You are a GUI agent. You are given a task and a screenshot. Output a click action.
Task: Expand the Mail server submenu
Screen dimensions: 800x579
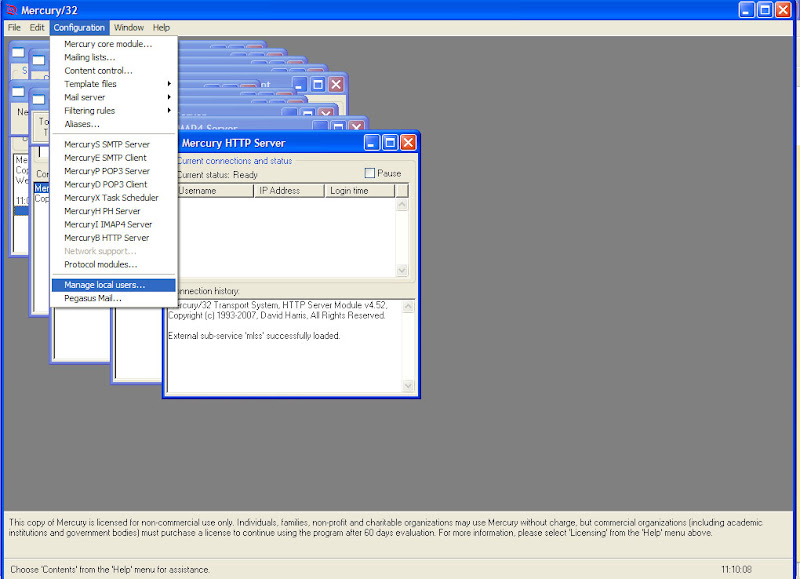tap(113, 97)
